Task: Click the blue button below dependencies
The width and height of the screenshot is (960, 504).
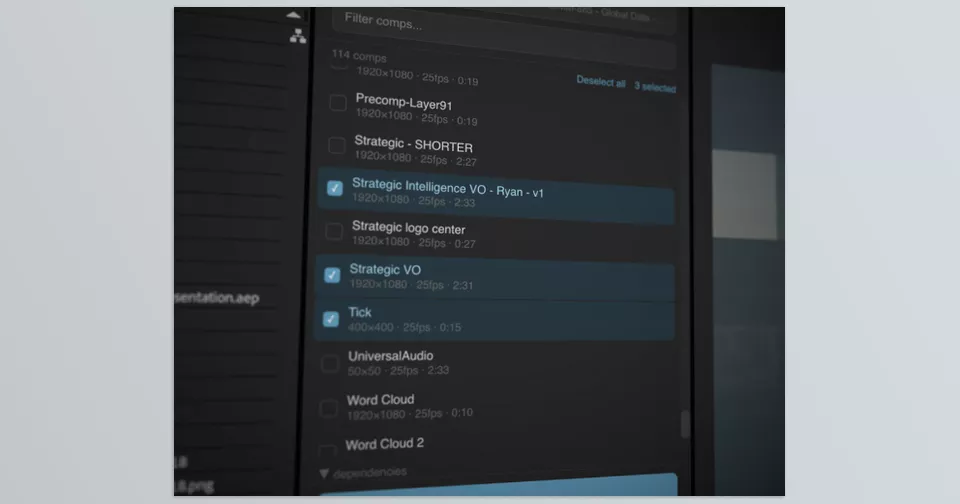Action: click(x=499, y=484)
